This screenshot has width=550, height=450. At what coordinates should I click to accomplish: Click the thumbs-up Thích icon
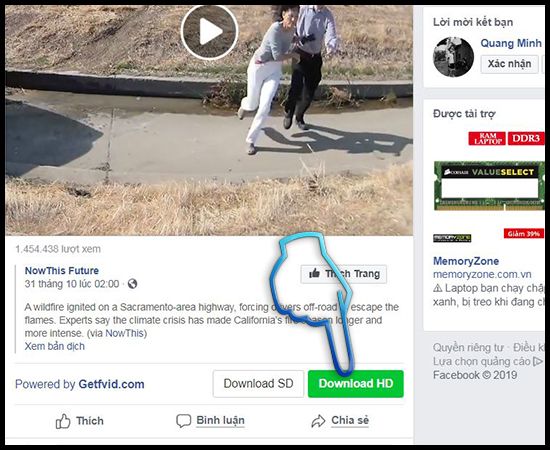tap(63, 421)
